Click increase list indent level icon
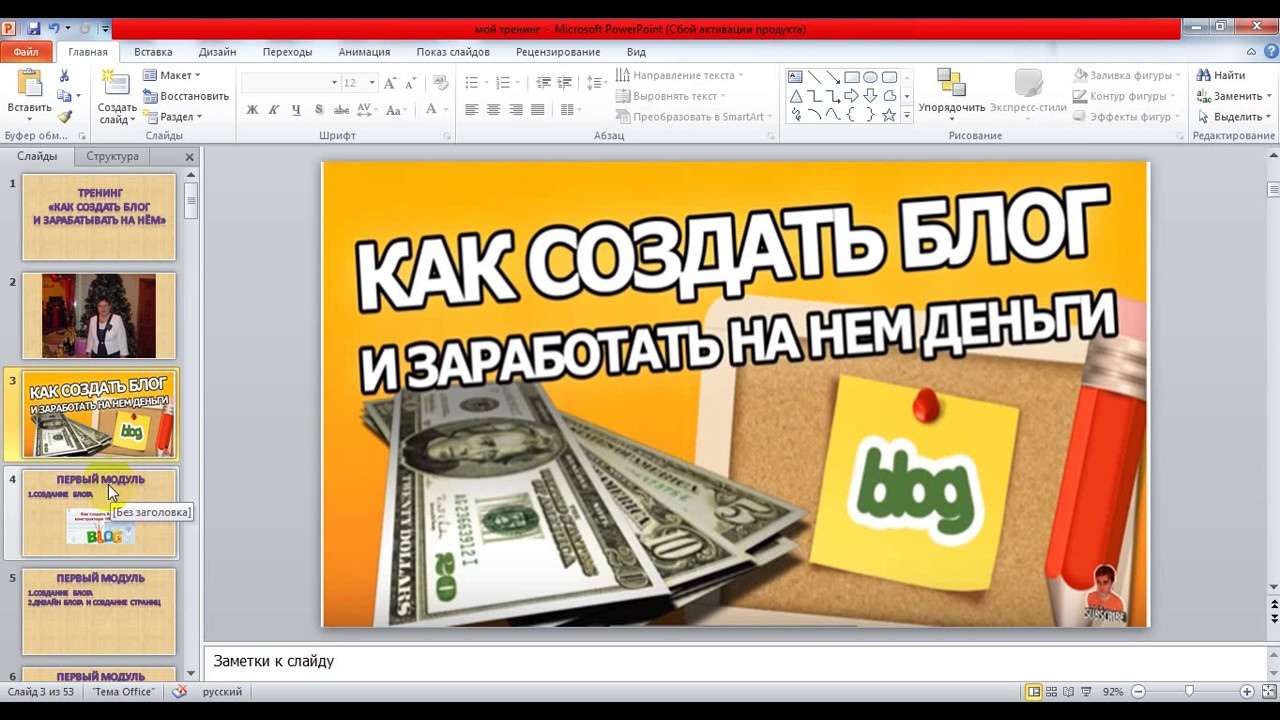The height and width of the screenshot is (720, 1280). pos(565,83)
